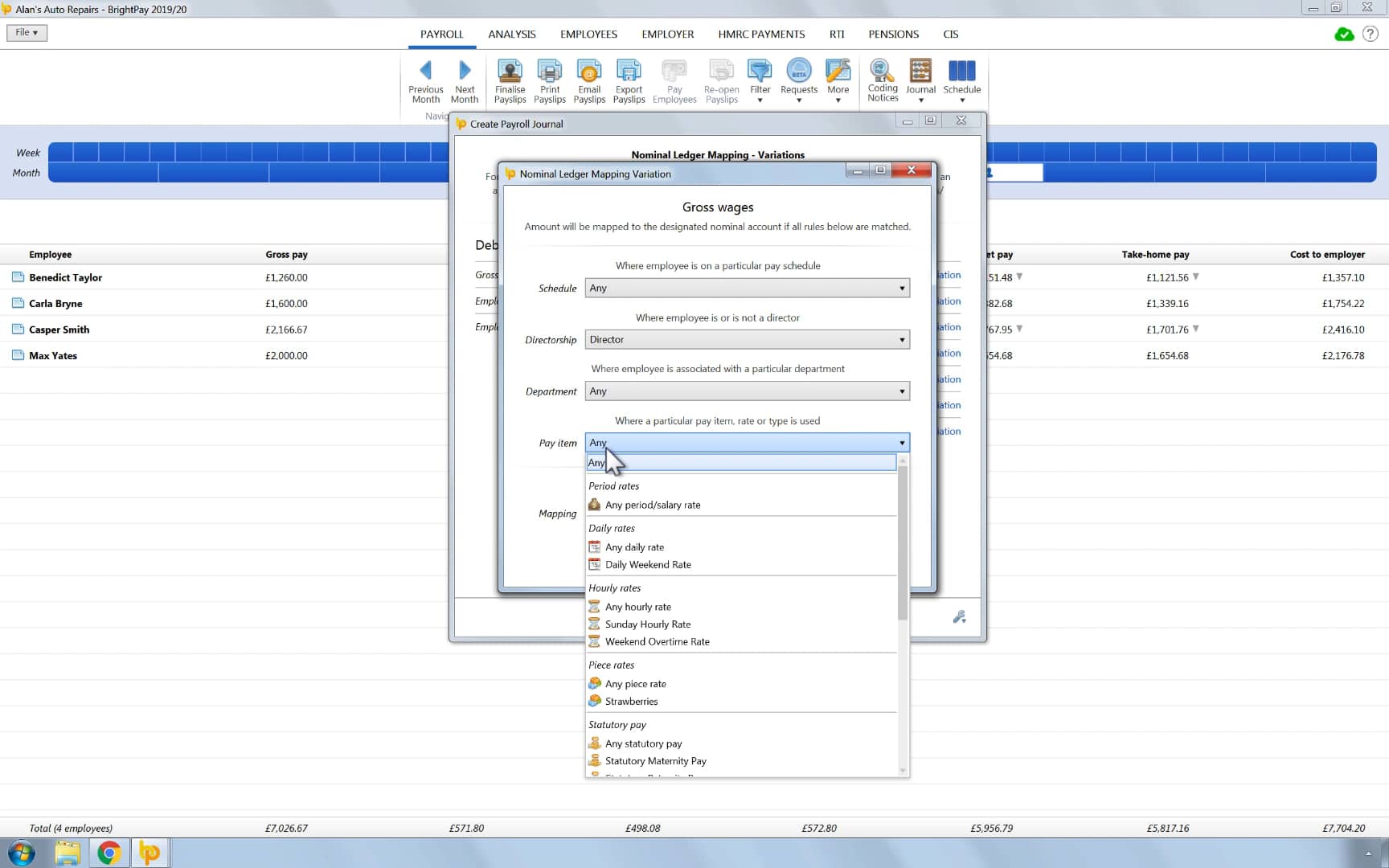Select the Sunday Hourly Rate option

pyautogui.click(x=648, y=624)
